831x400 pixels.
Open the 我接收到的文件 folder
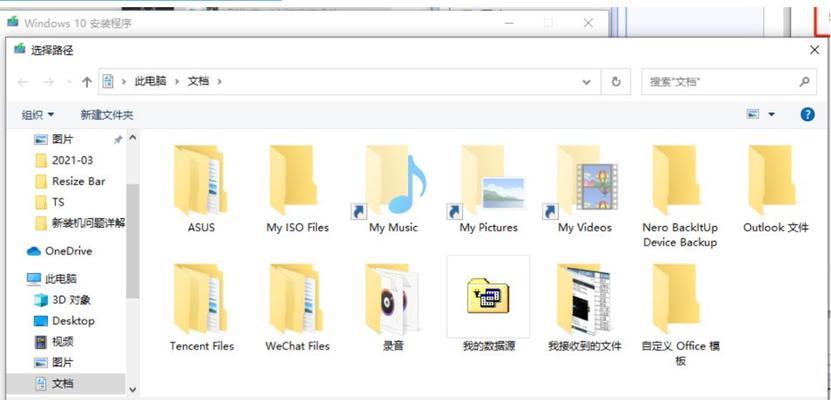[585, 307]
